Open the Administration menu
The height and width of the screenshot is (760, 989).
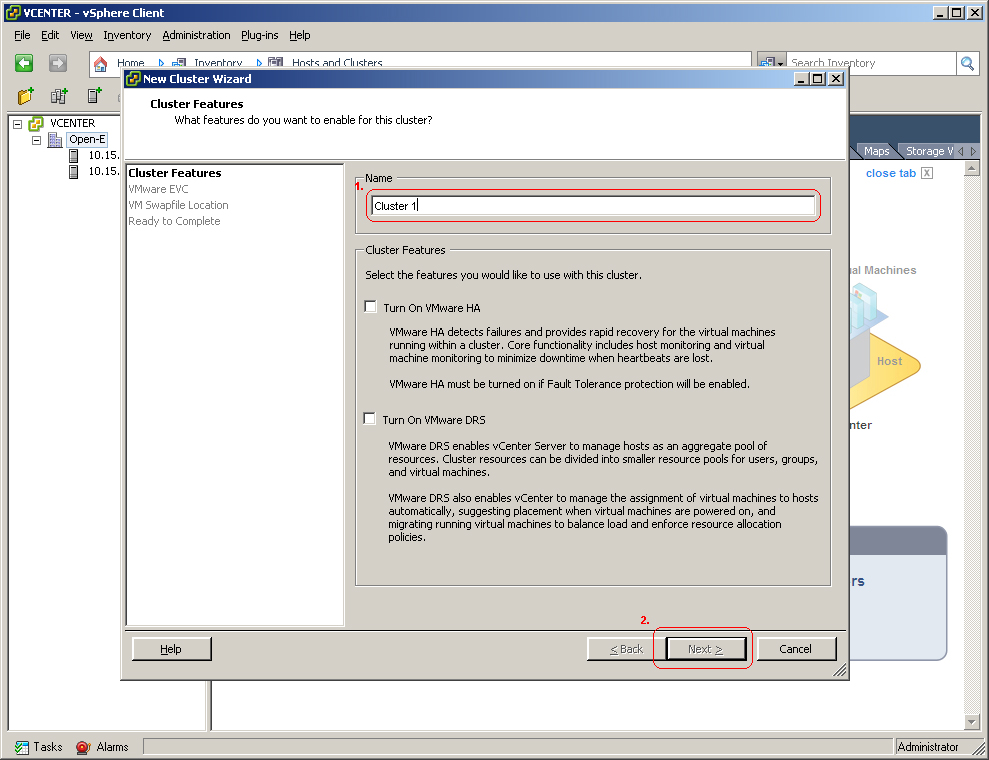click(196, 35)
